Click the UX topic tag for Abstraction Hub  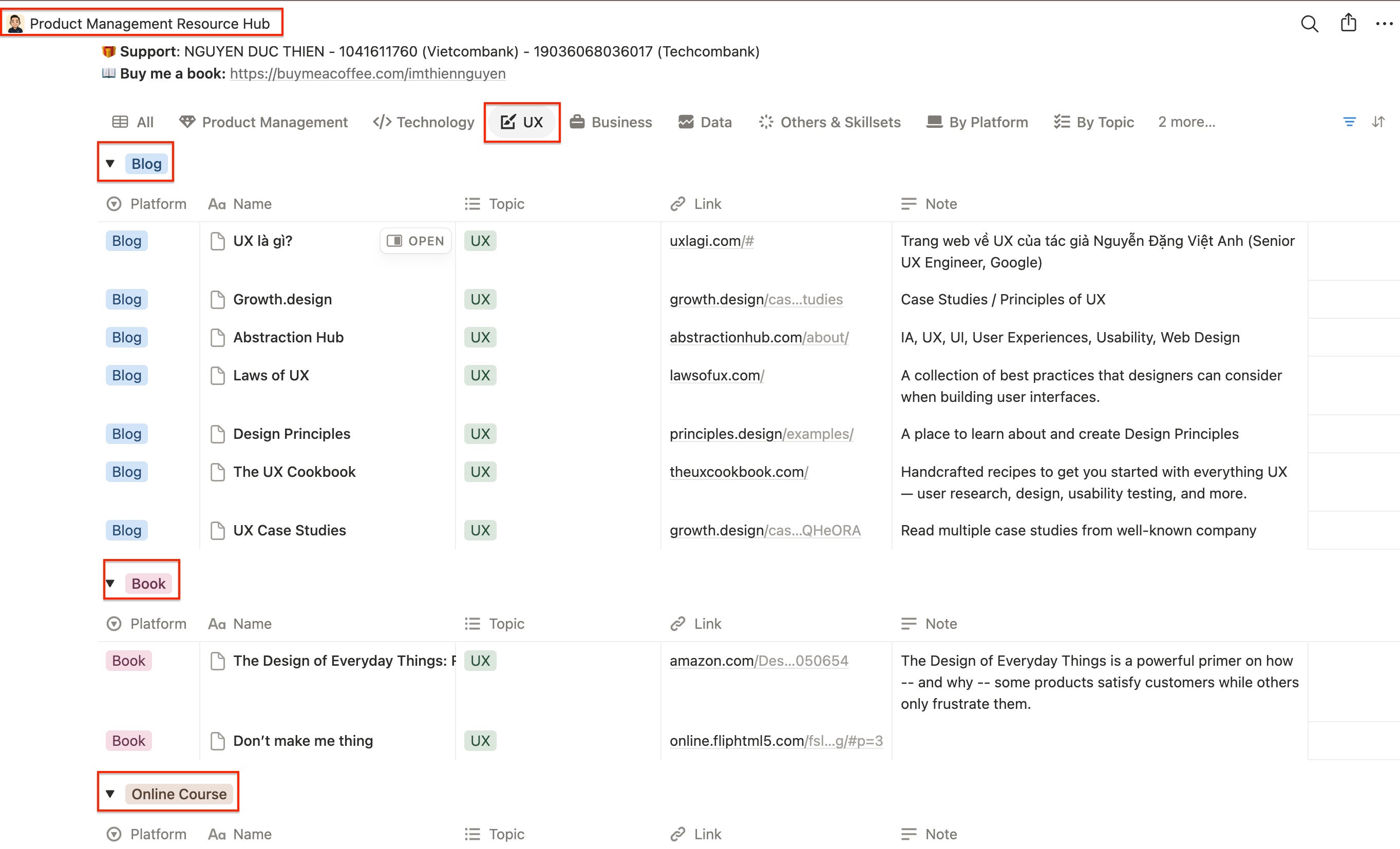coord(480,337)
